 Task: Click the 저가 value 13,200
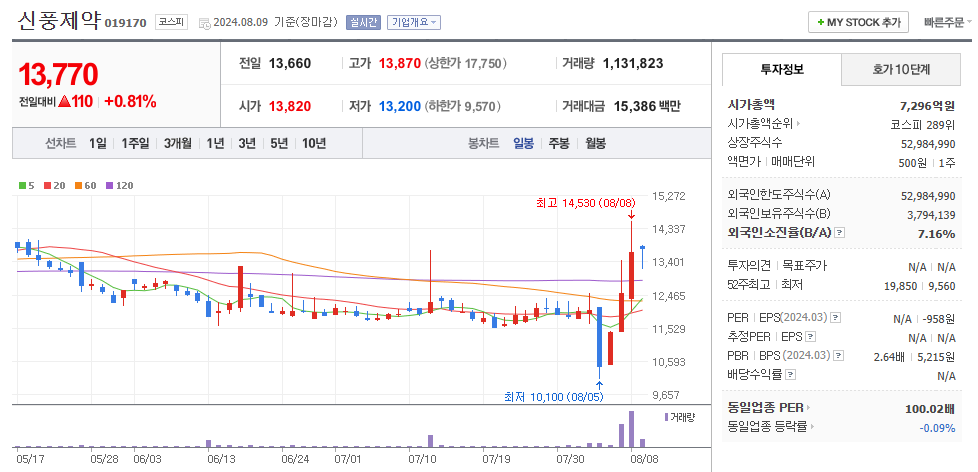coord(400,107)
